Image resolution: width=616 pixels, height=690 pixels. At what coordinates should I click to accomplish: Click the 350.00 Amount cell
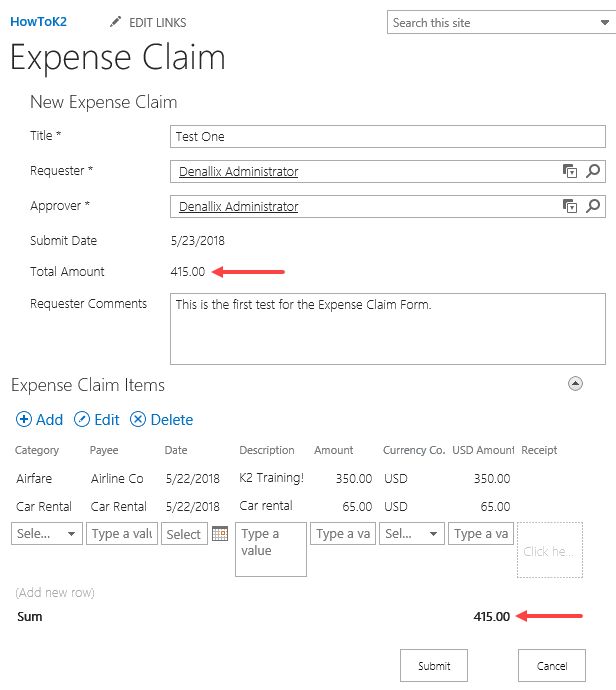pos(354,478)
